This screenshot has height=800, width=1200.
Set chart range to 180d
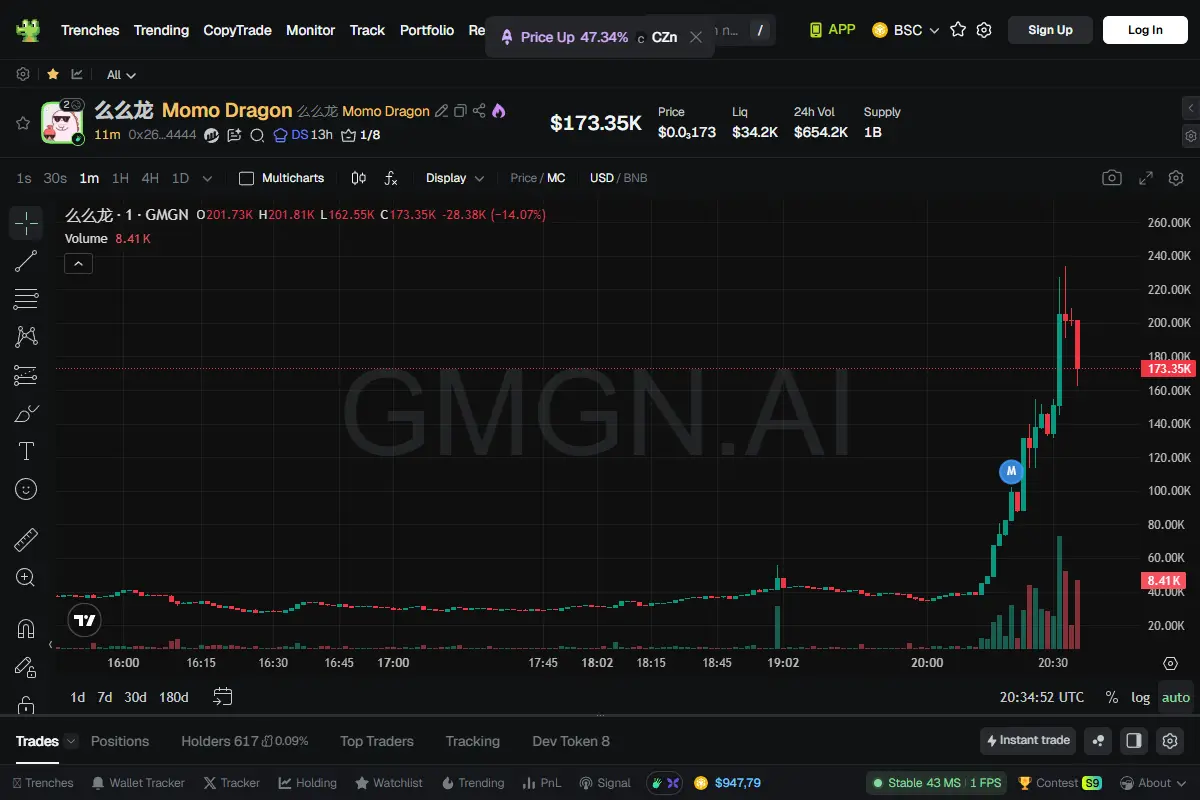(174, 697)
